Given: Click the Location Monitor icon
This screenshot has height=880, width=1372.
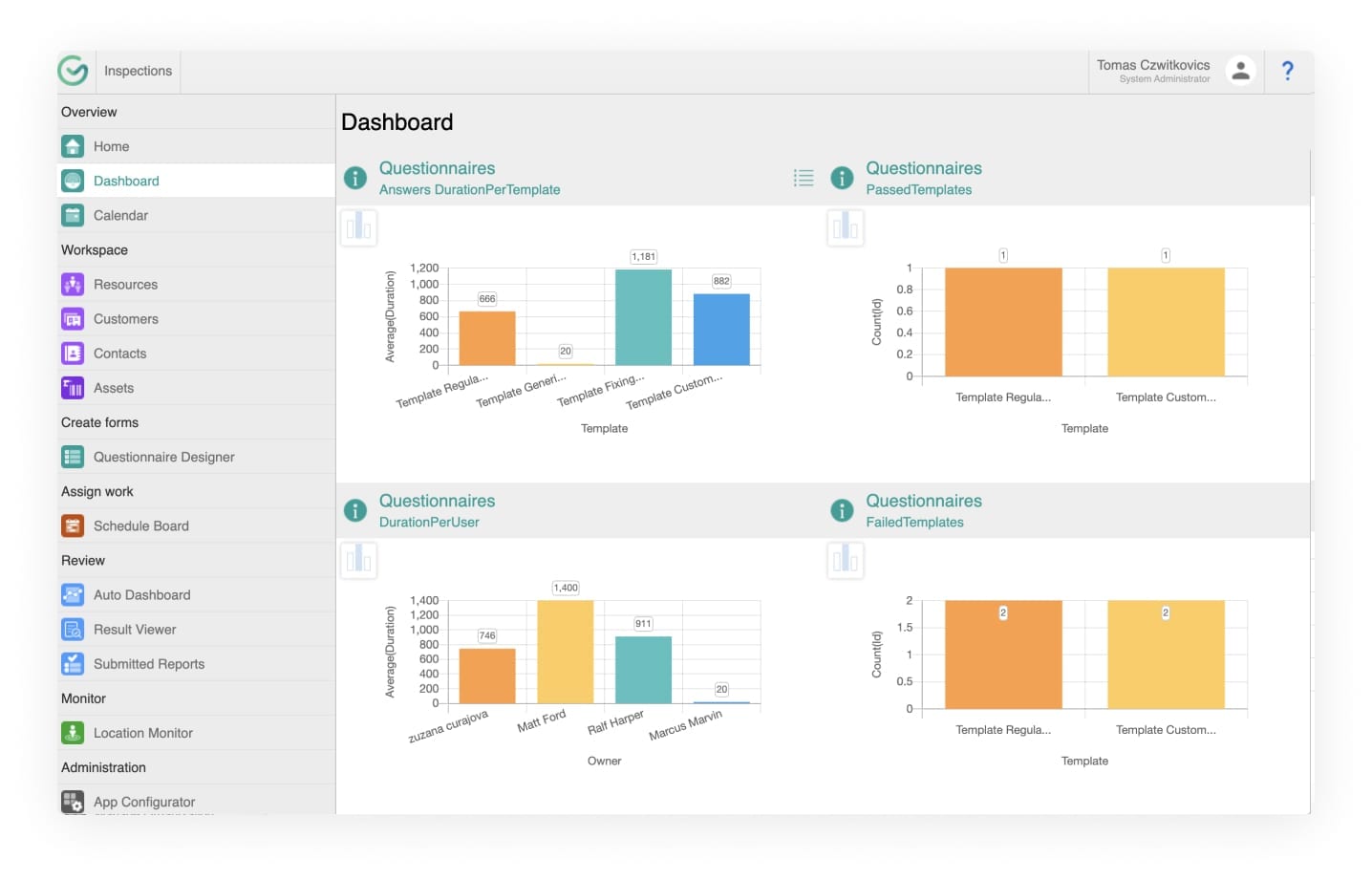Looking at the screenshot, I should point(73,733).
